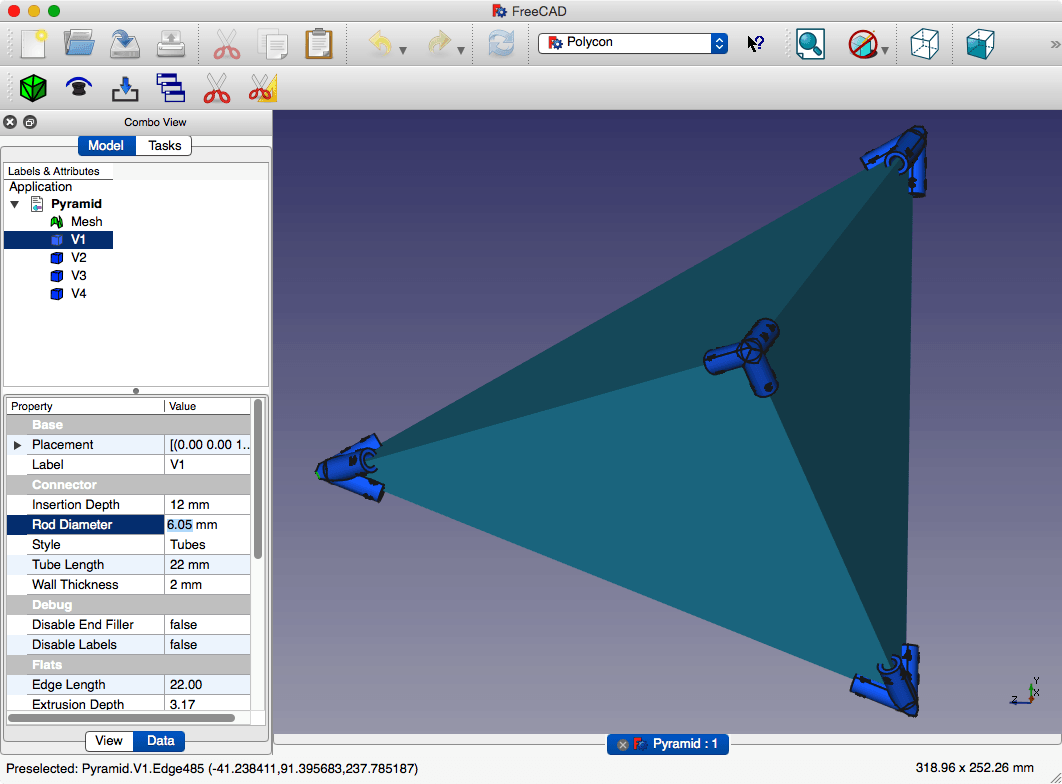Click the What's This help cursor icon
Viewport: 1062px width, 784px height.
756,44
